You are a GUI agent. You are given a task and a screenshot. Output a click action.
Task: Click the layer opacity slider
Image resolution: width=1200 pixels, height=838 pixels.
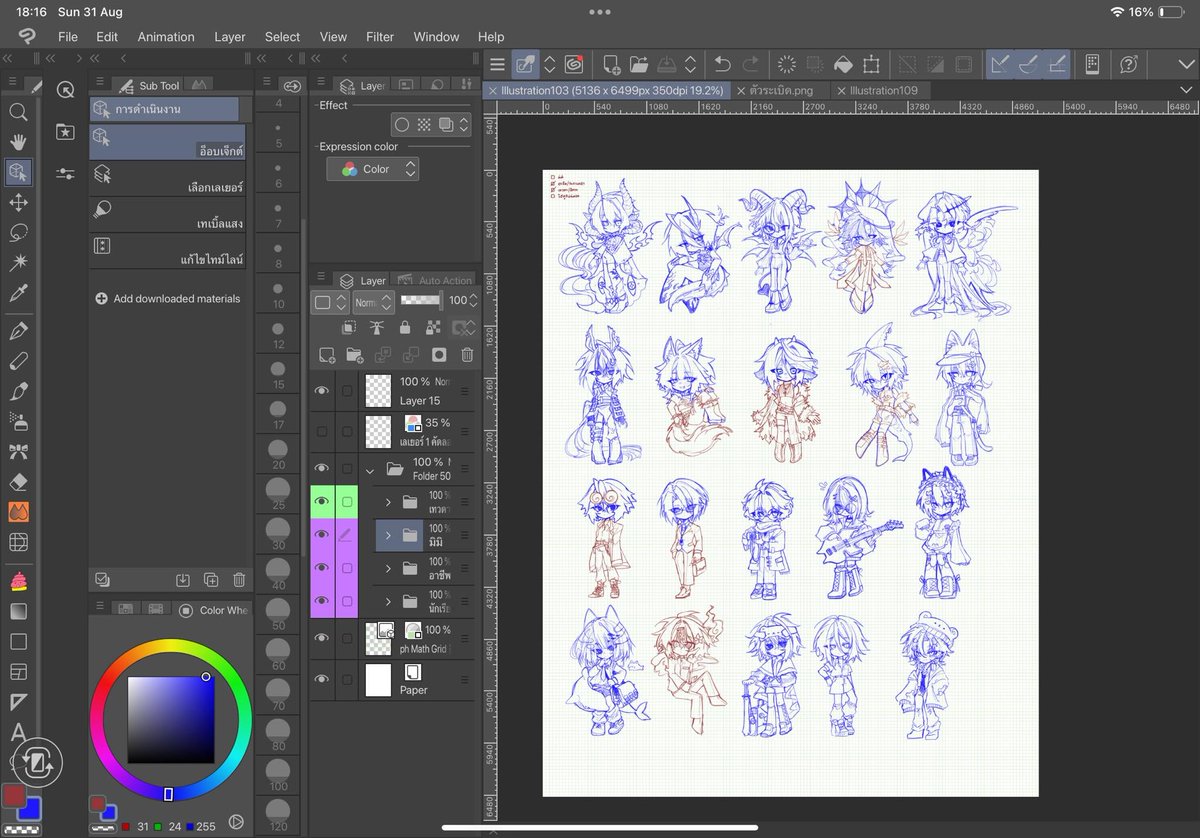(x=421, y=300)
